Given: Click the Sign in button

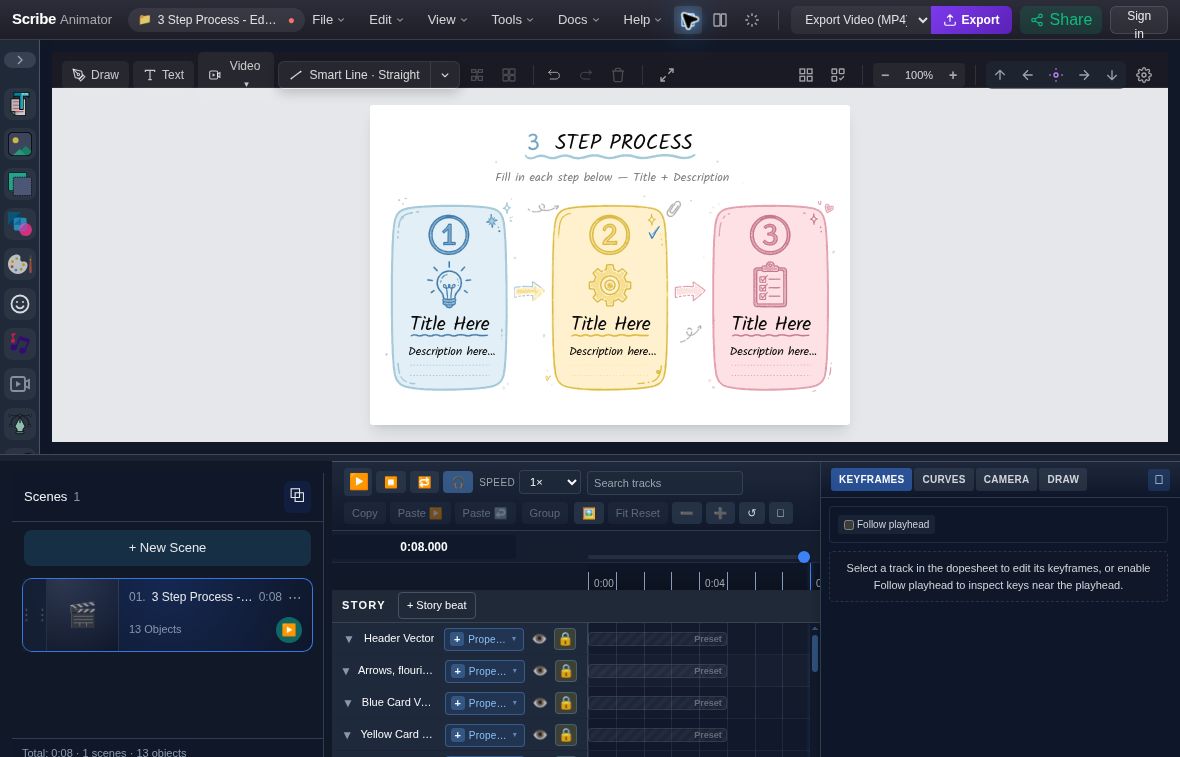Looking at the screenshot, I should click(1139, 20).
